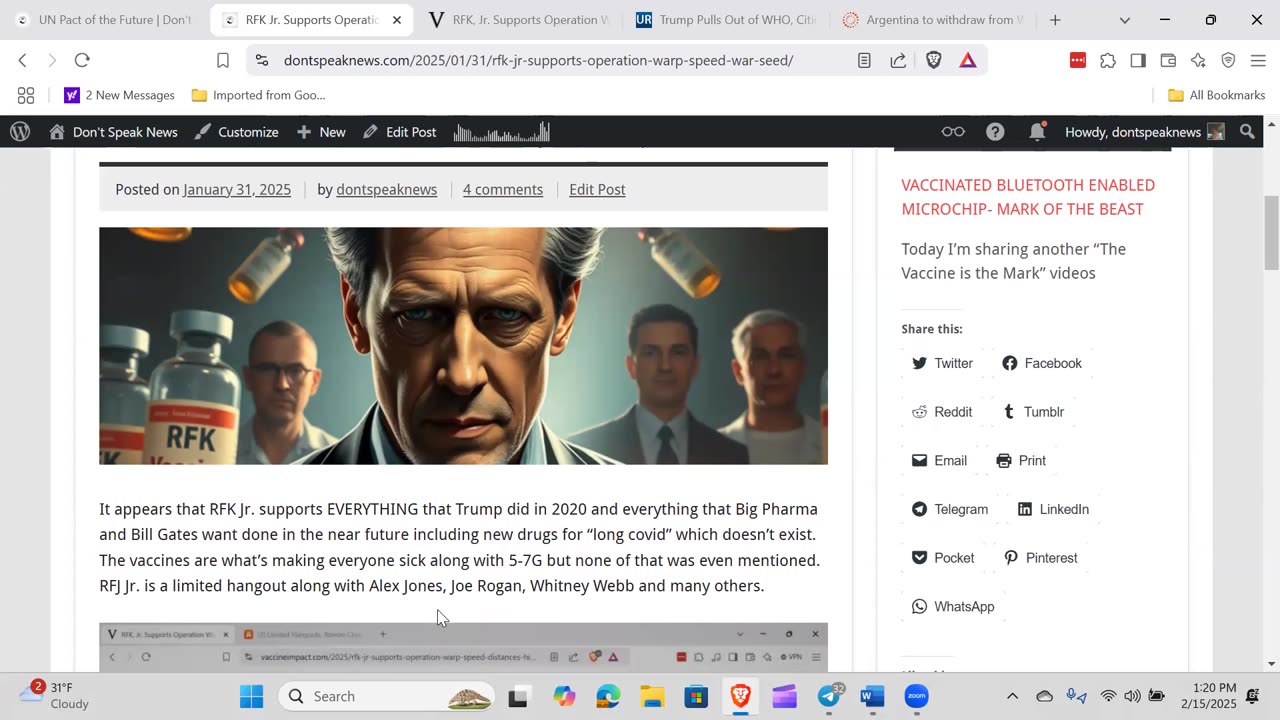Open Zoom from the taskbar
Image resolution: width=1280 pixels, height=720 pixels.
click(x=917, y=696)
